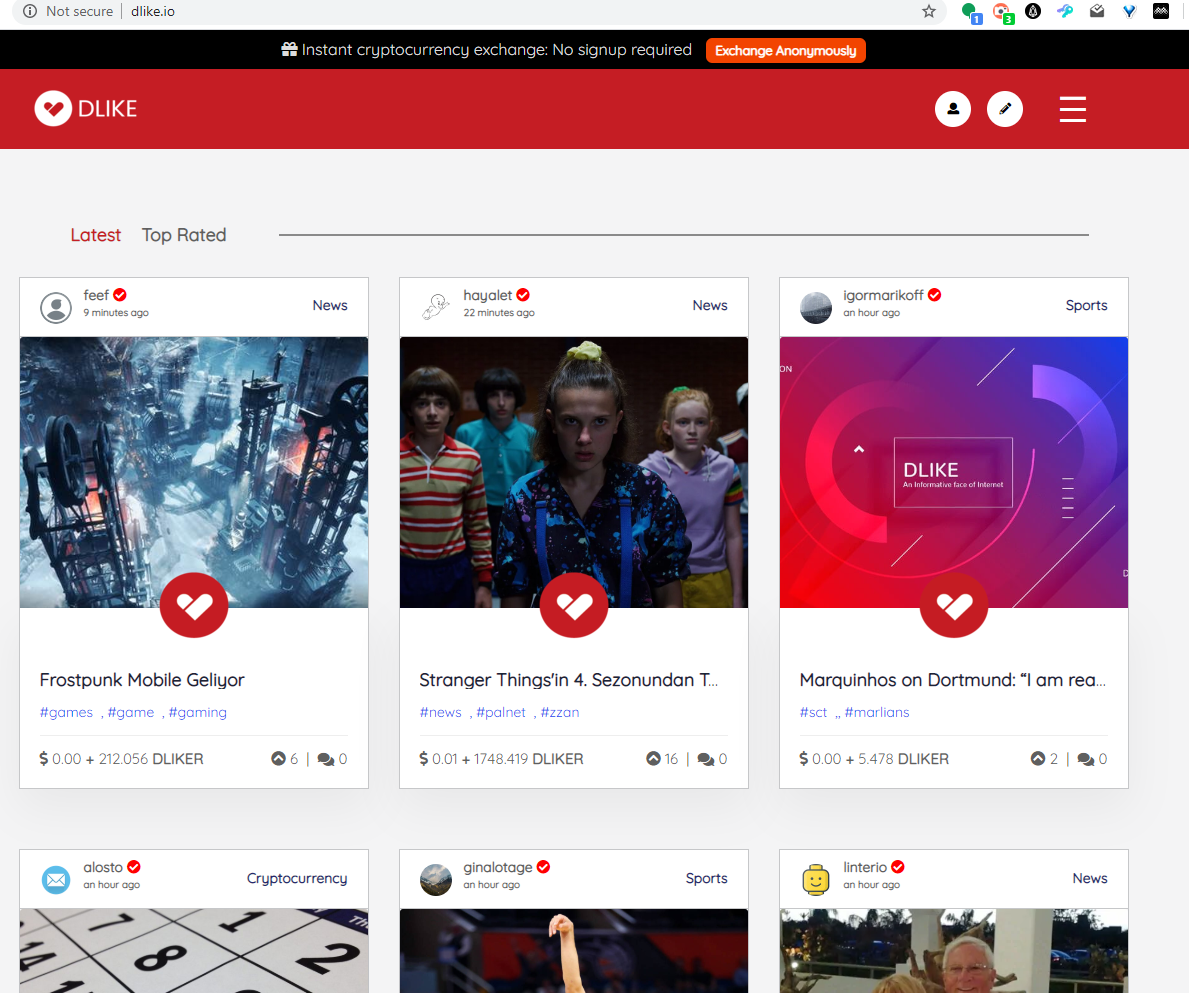Click News category on feef's post
This screenshot has height=993, width=1189.
point(330,305)
